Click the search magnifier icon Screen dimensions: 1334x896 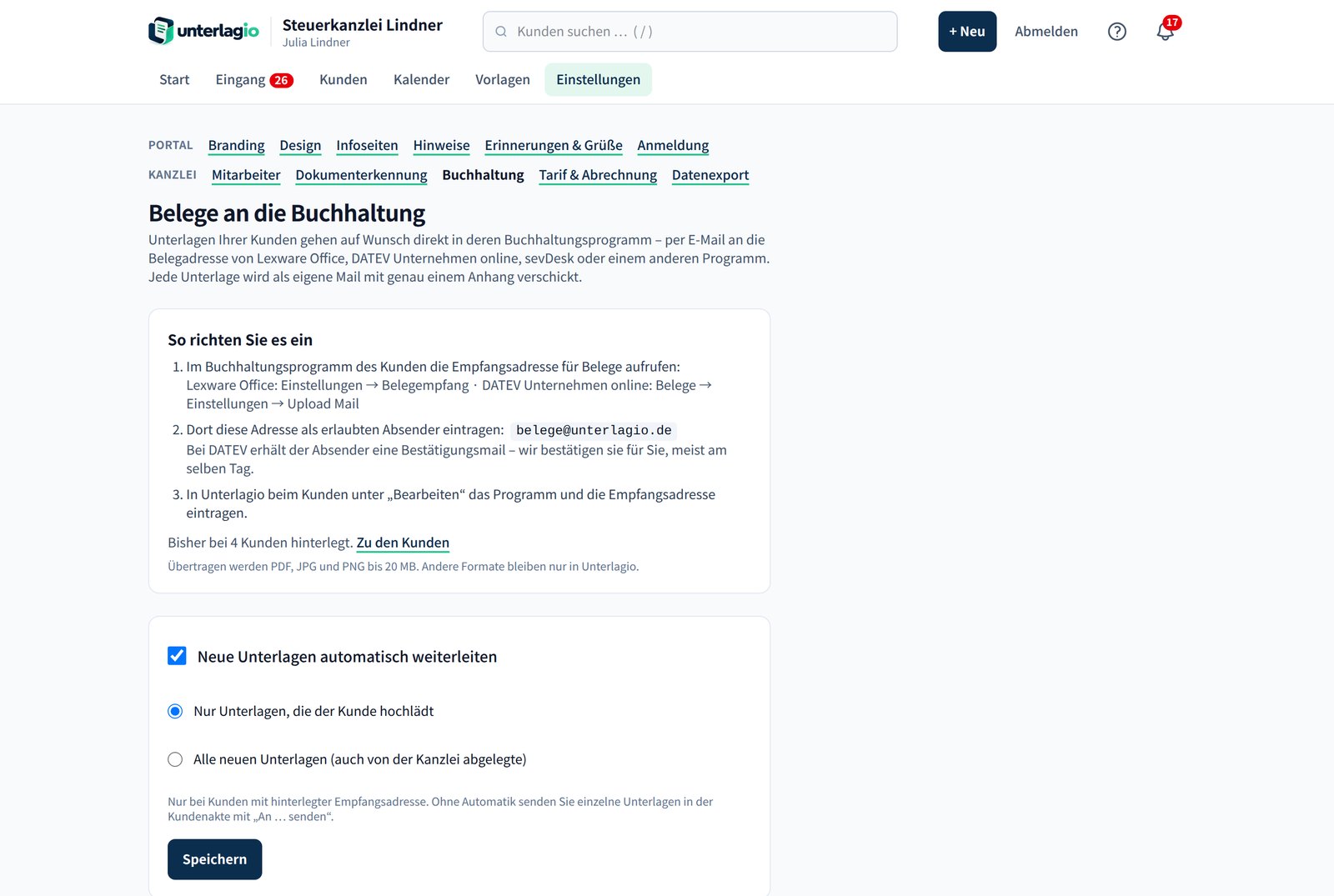[501, 32]
